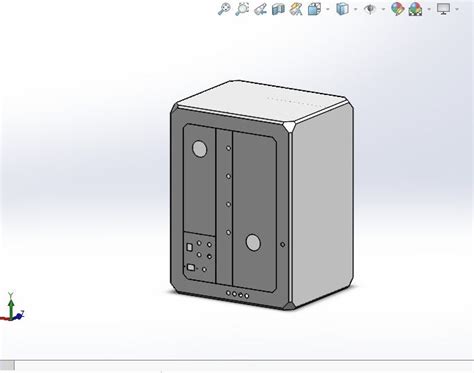Screen dimensions: 474x373
Task: Select the white top face of enclosure
Action: [263, 100]
